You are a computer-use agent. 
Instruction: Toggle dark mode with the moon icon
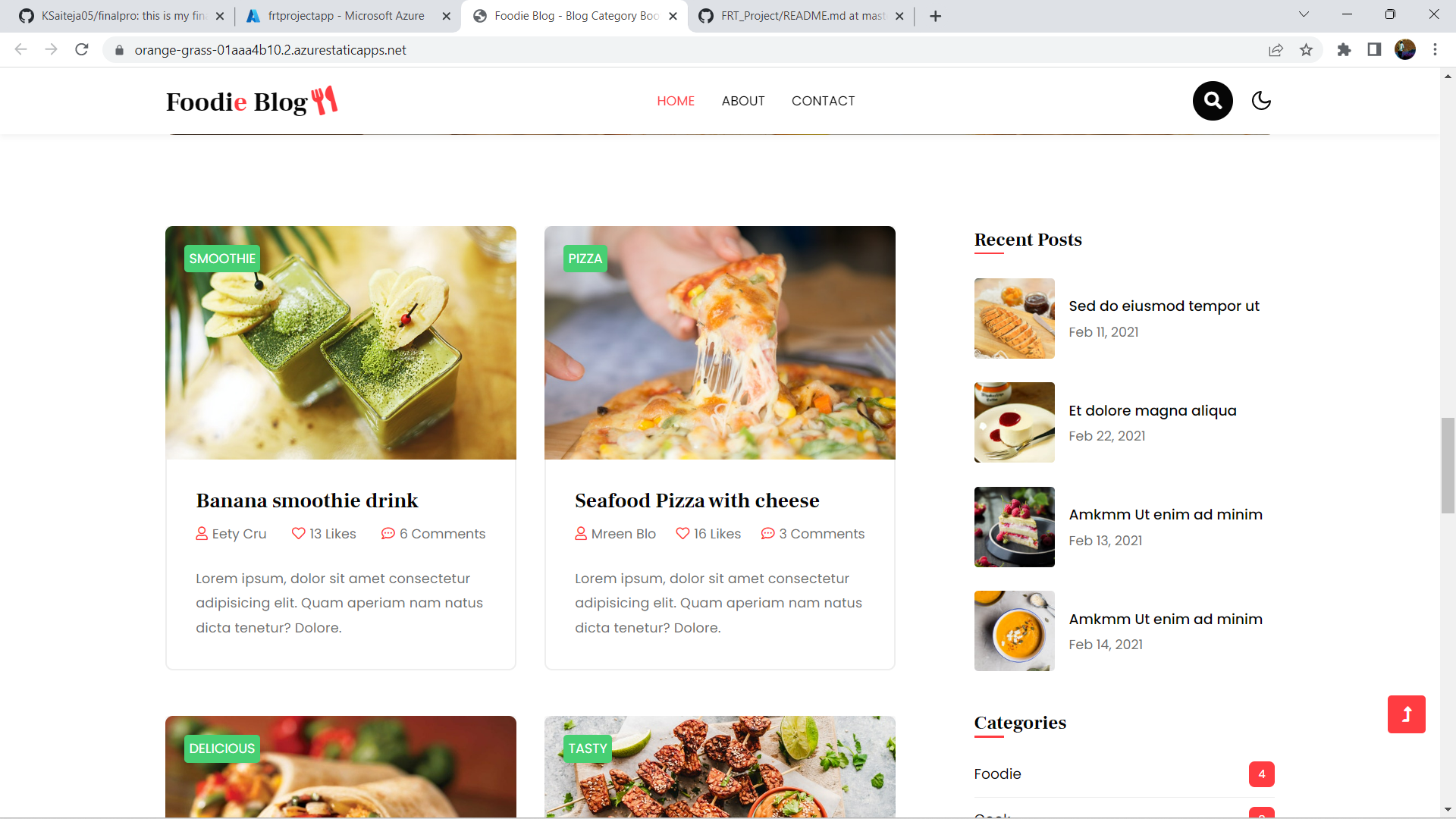pyautogui.click(x=1260, y=101)
